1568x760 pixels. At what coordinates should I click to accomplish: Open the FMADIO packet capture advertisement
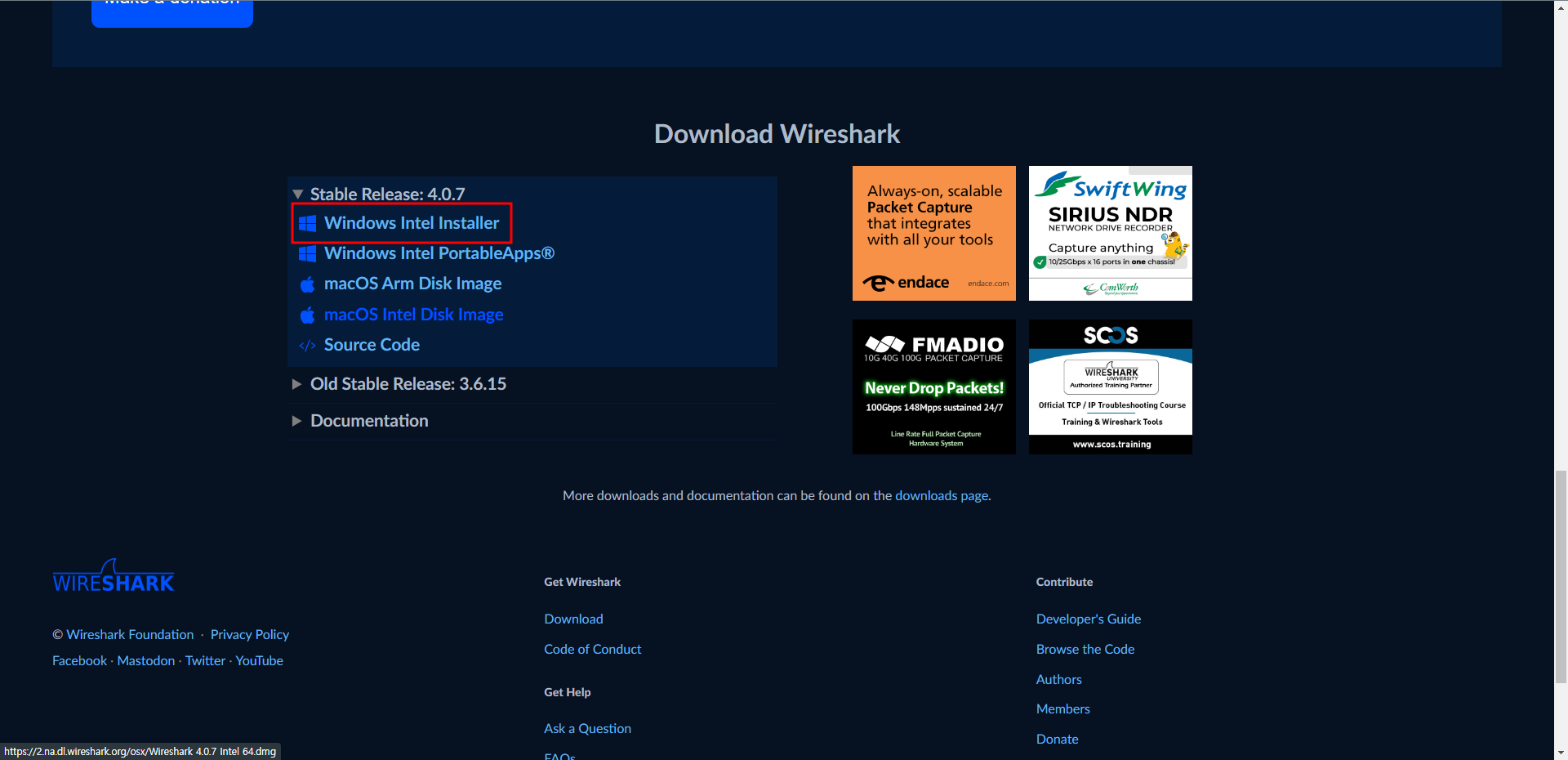(x=933, y=387)
